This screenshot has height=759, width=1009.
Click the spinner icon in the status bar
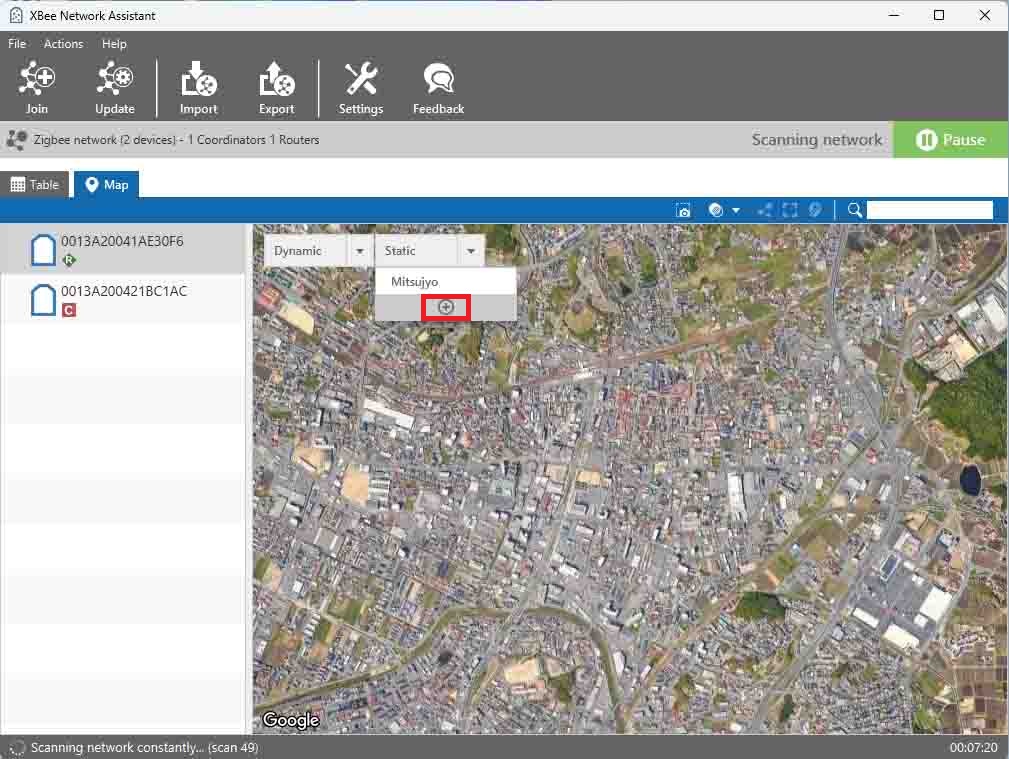point(16,747)
